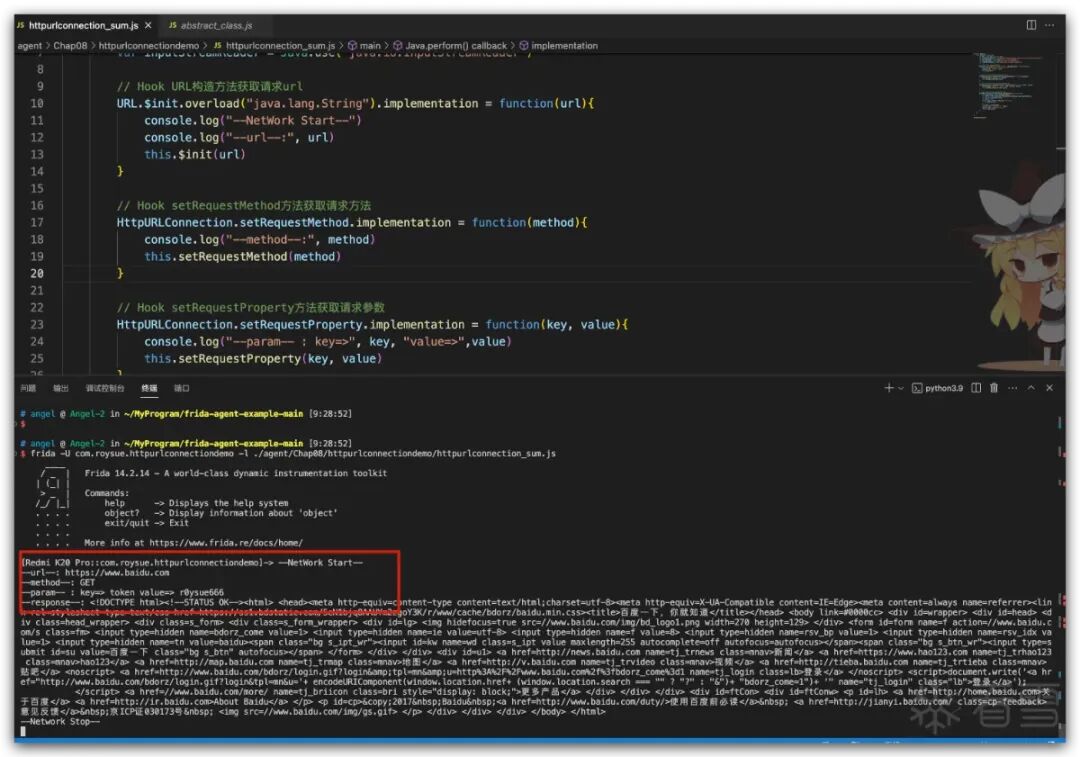The width and height of the screenshot is (1080, 757).
Task: Kill the terminal with the trash icon
Action: (994, 388)
